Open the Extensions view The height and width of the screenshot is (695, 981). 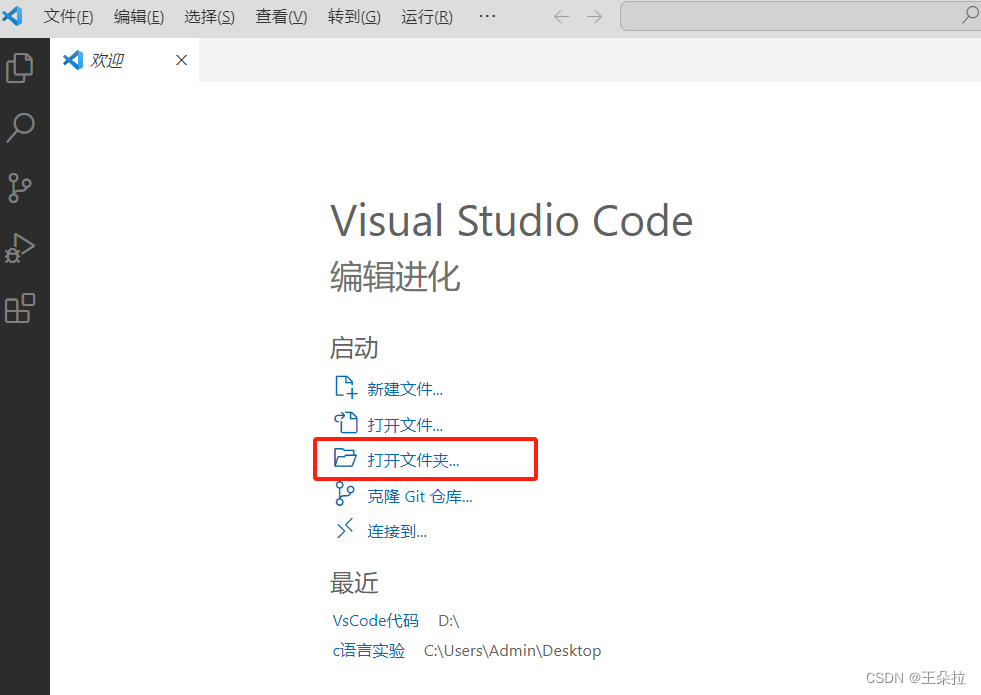(x=20, y=308)
